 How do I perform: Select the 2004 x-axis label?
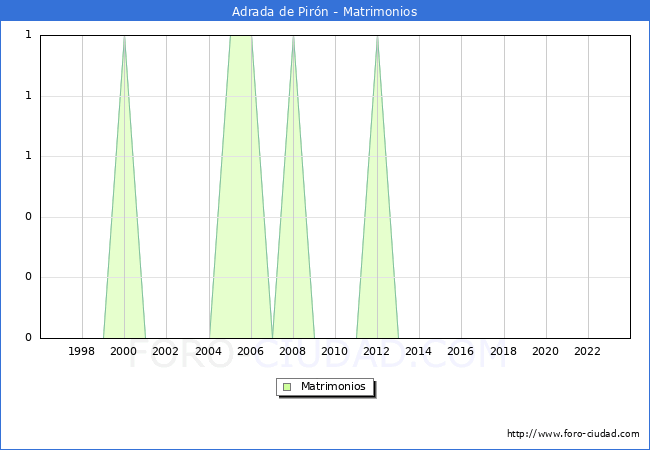[209, 351]
